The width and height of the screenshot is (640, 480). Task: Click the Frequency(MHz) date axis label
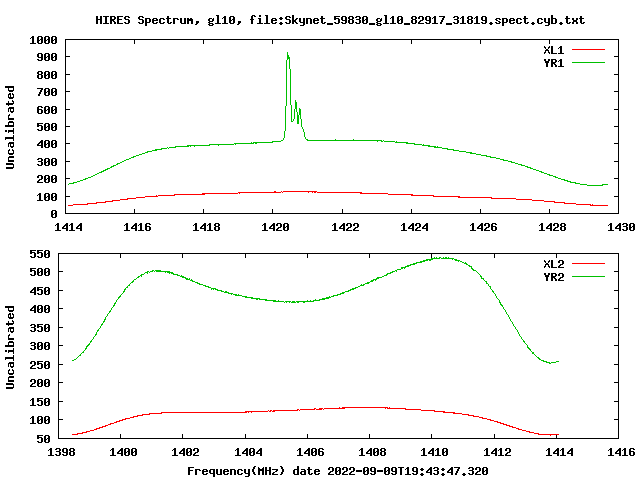point(338,471)
